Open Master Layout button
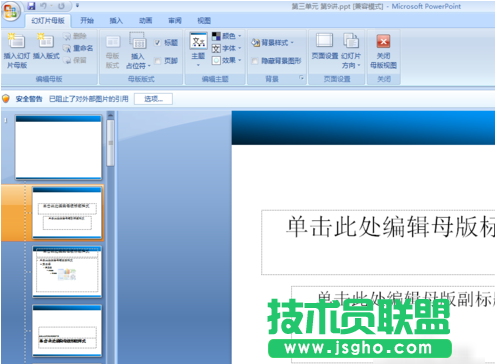The width and height of the screenshot is (495, 364). pos(113,51)
